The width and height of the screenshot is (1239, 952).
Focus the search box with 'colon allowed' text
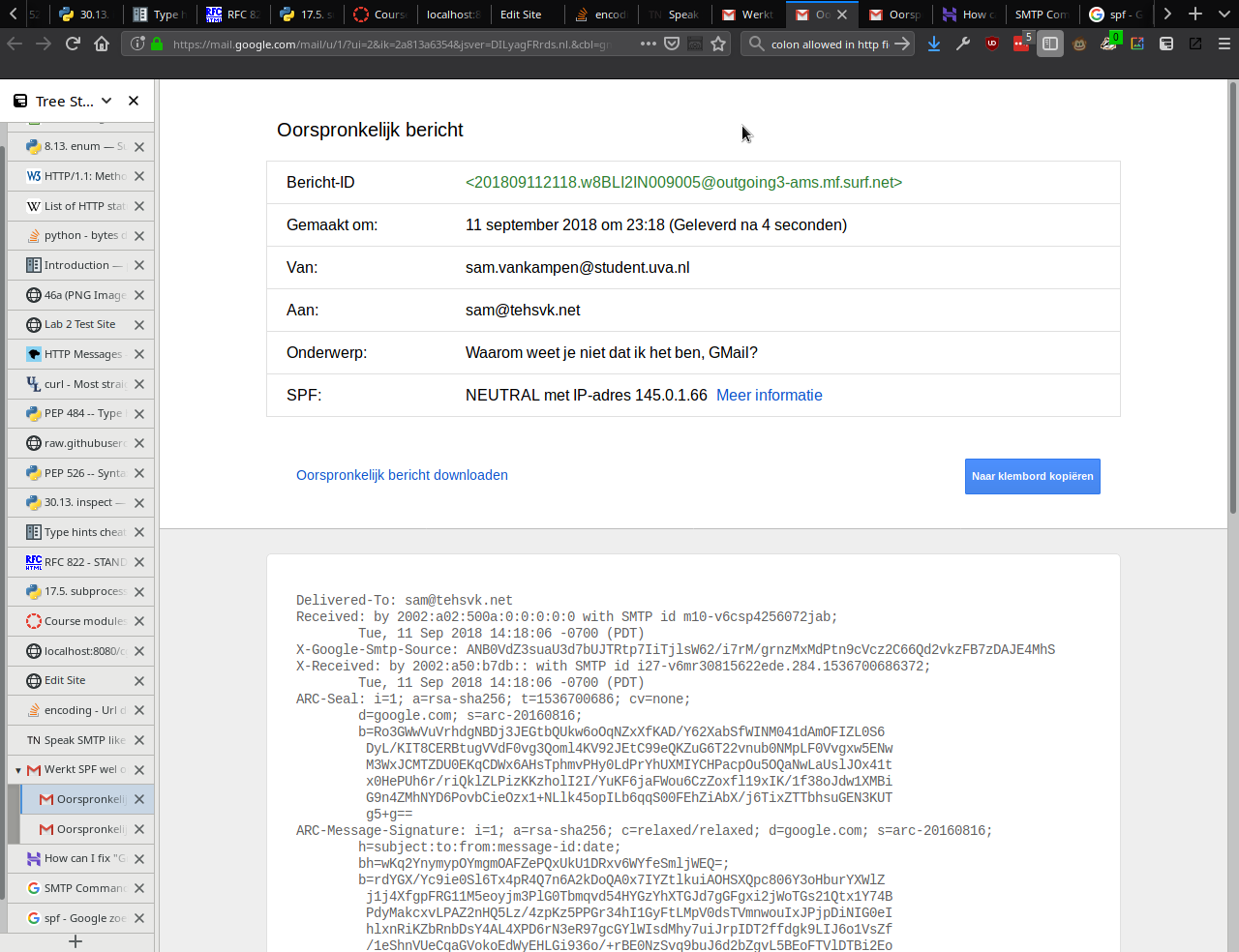point(829,44)
